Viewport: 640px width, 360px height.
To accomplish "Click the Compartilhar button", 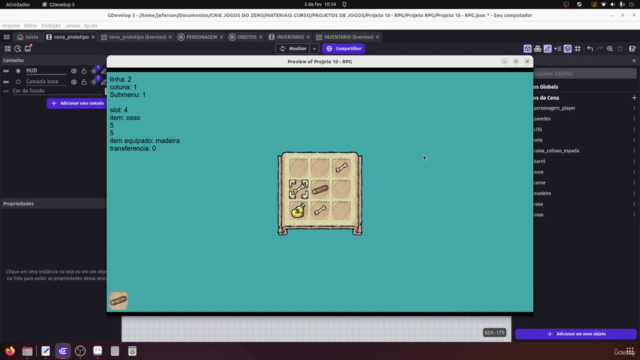I will (x=343, y=49).
